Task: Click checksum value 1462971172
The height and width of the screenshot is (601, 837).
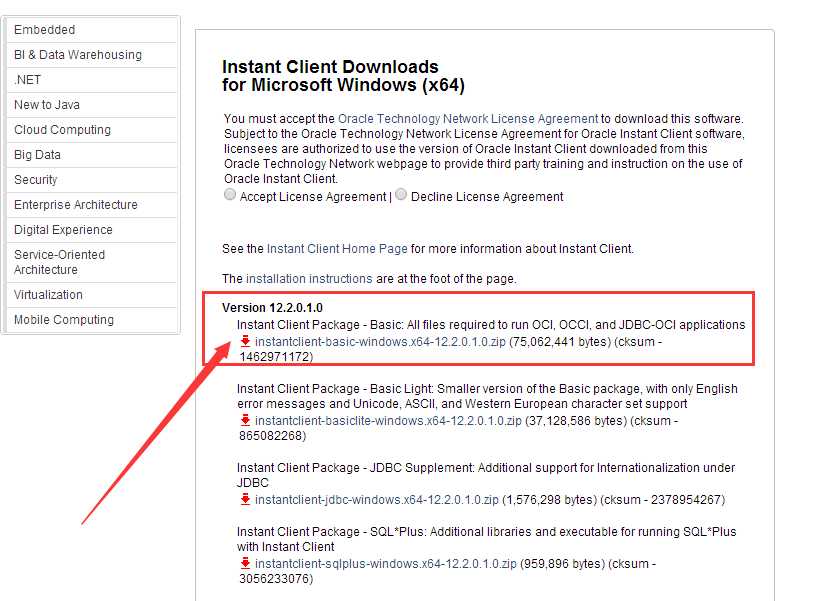Action: point(274,357)
